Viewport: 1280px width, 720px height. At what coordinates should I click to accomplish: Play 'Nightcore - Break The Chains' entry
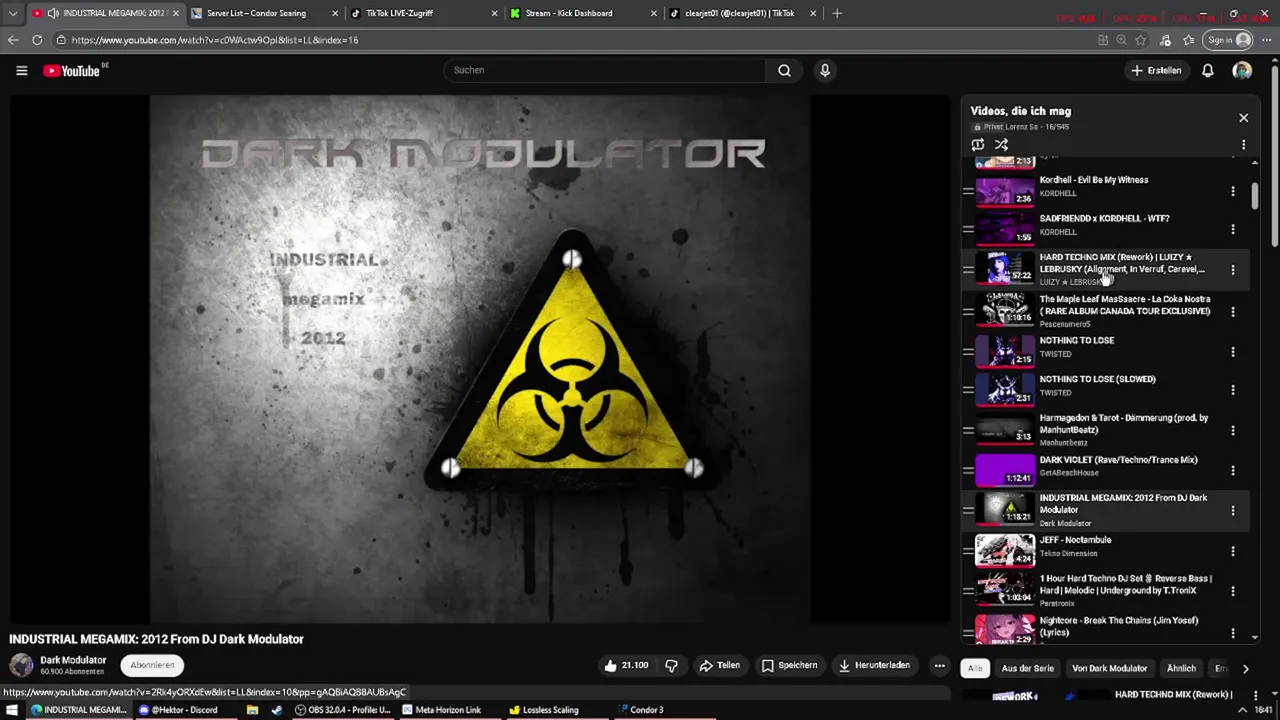(1119, 626)
